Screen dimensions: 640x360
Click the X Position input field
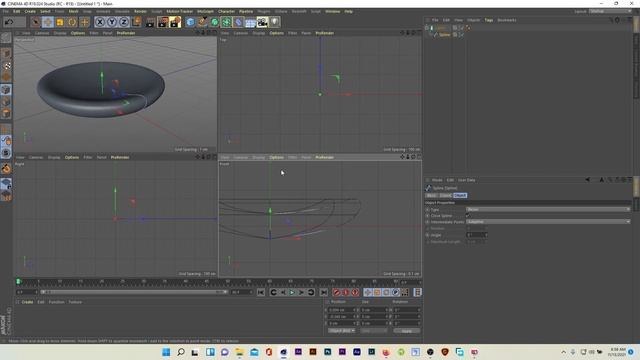(x=342, y=310)
